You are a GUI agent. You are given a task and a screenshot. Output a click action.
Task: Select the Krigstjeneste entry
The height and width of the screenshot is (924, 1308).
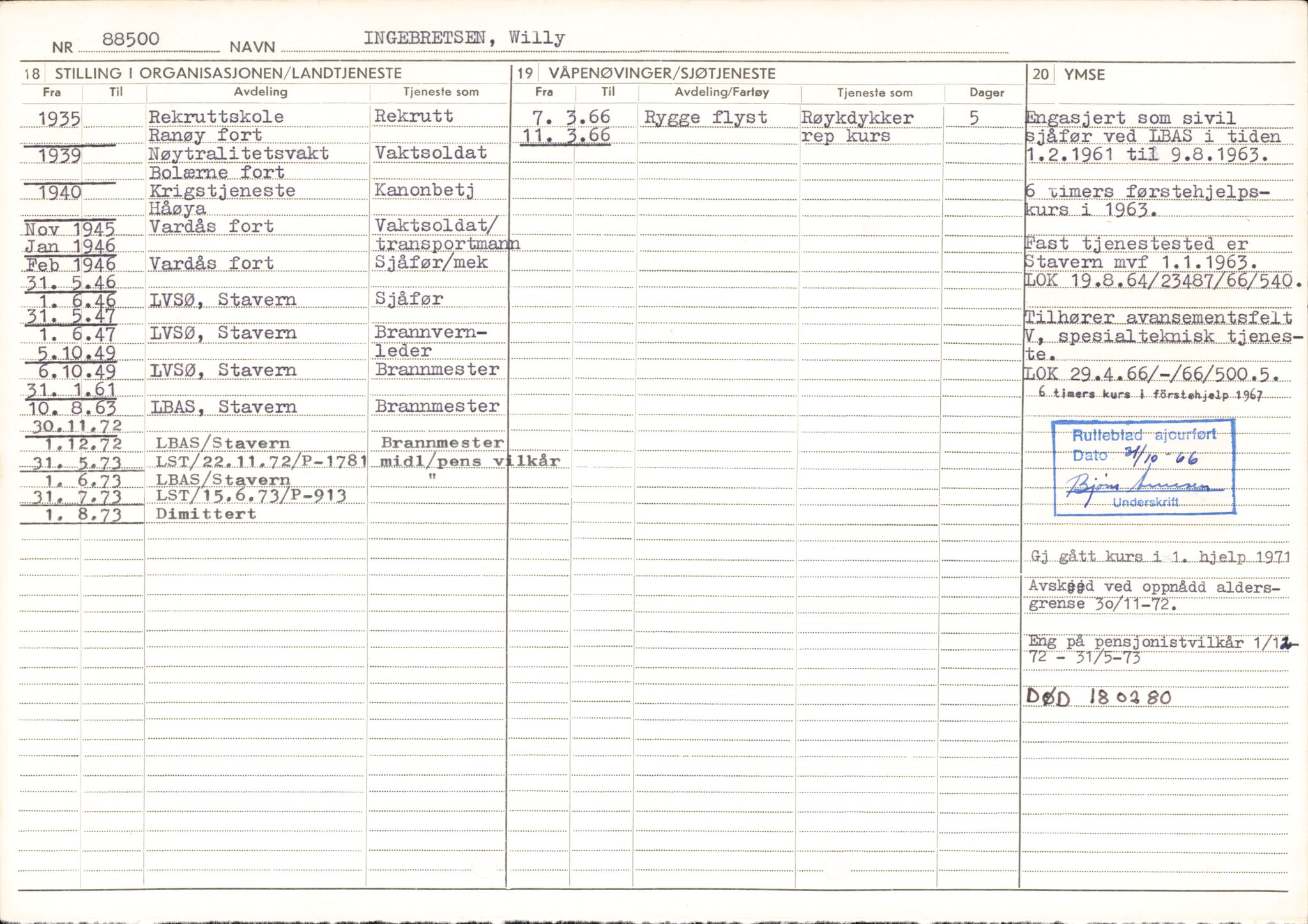point(222,191)
